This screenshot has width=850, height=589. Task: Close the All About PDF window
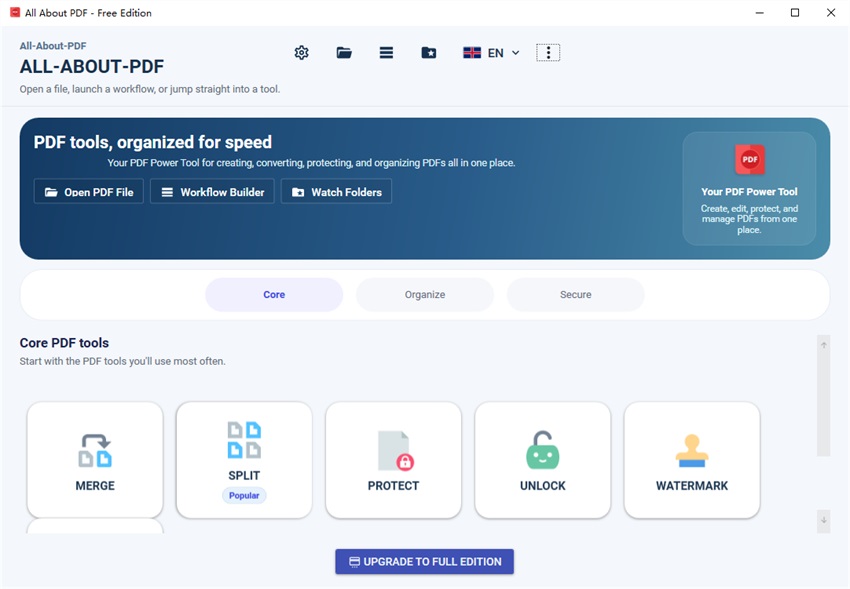[830, 12]
